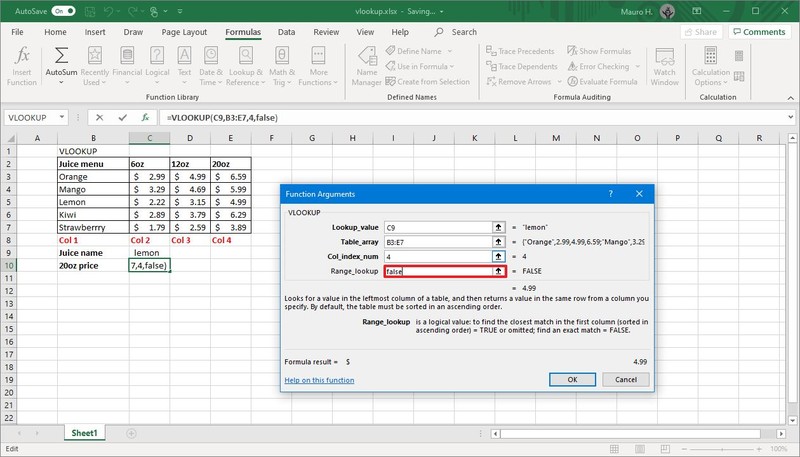
Task: Open the More Functions menu
Action: 318,66
